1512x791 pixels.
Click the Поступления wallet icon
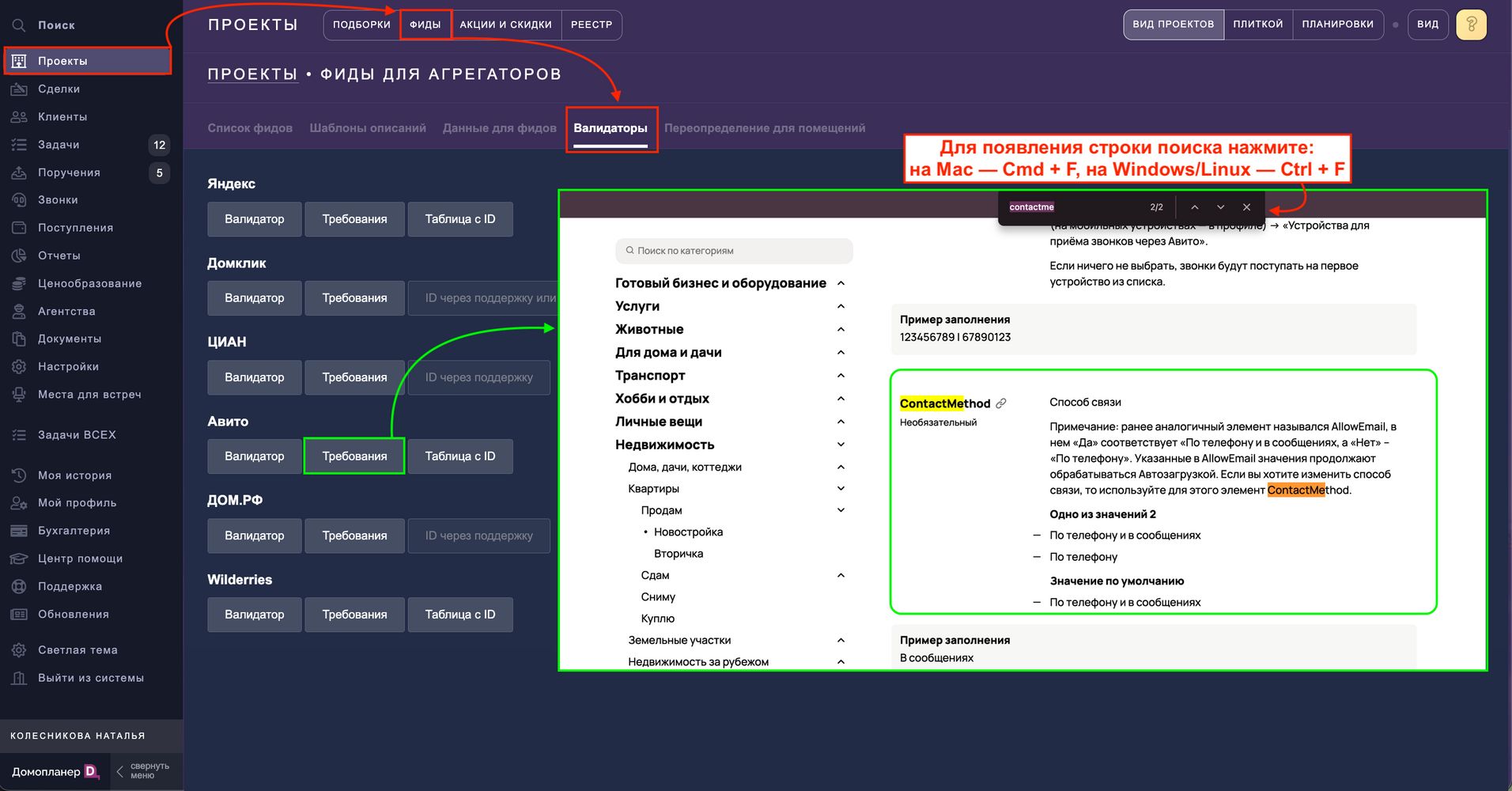[x=19, y=228]
